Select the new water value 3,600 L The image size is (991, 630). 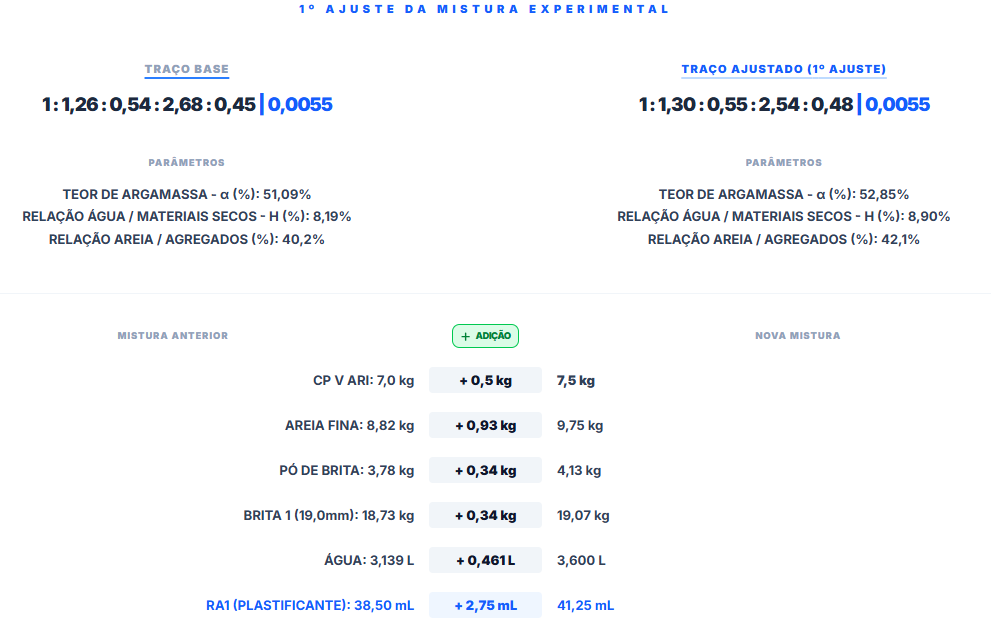(x=581, y=561)
